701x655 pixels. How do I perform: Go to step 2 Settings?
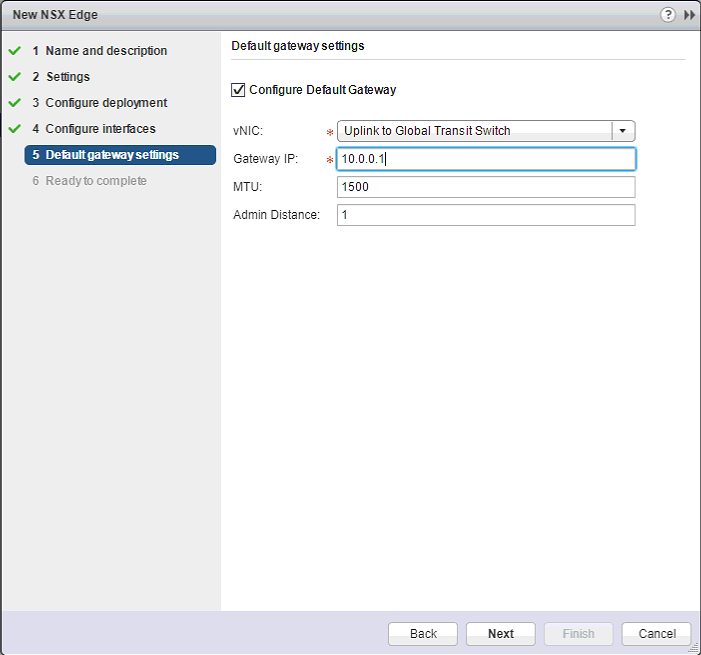[x=67, y=77]
